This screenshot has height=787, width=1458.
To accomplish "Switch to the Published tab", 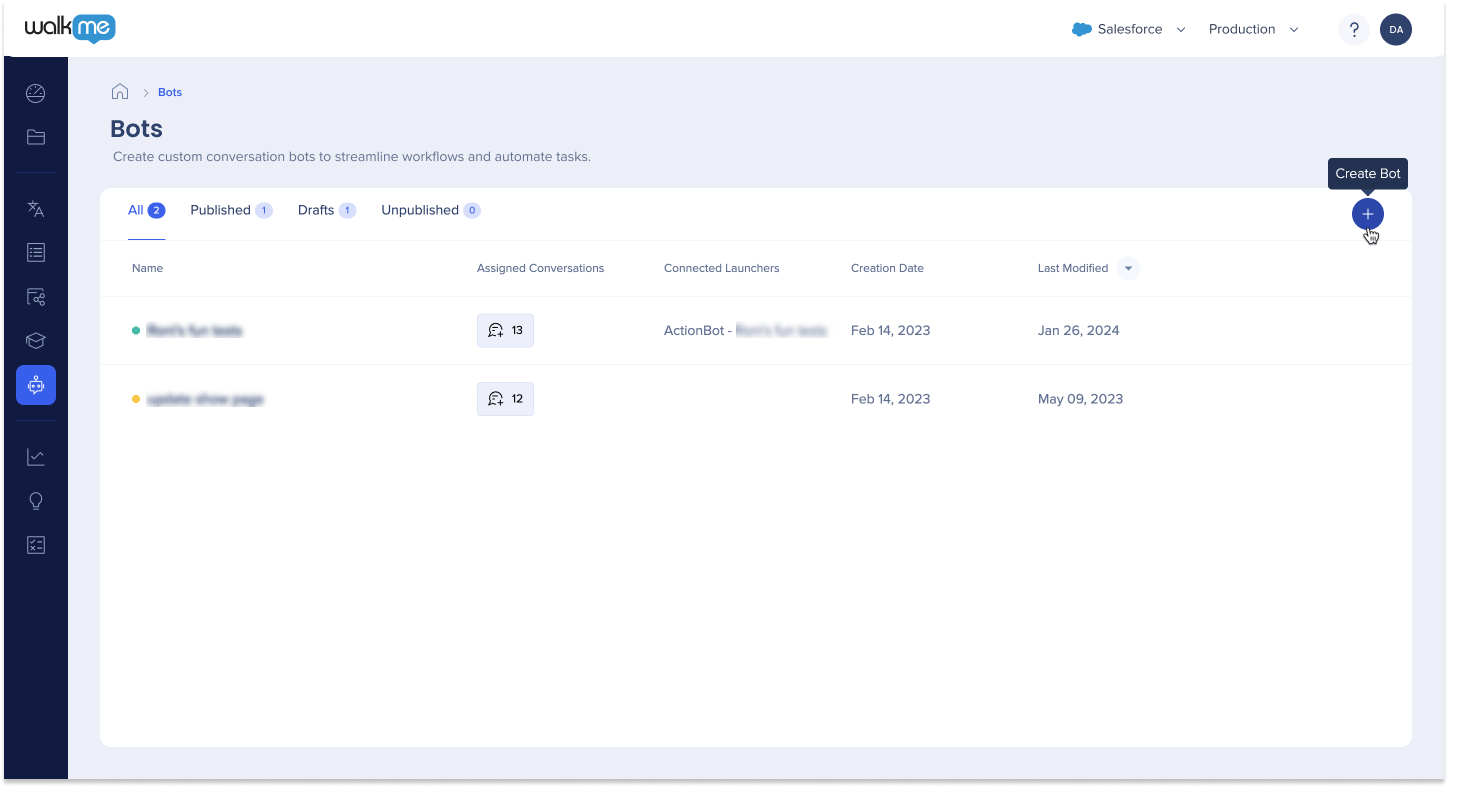I will click(231, 211).
